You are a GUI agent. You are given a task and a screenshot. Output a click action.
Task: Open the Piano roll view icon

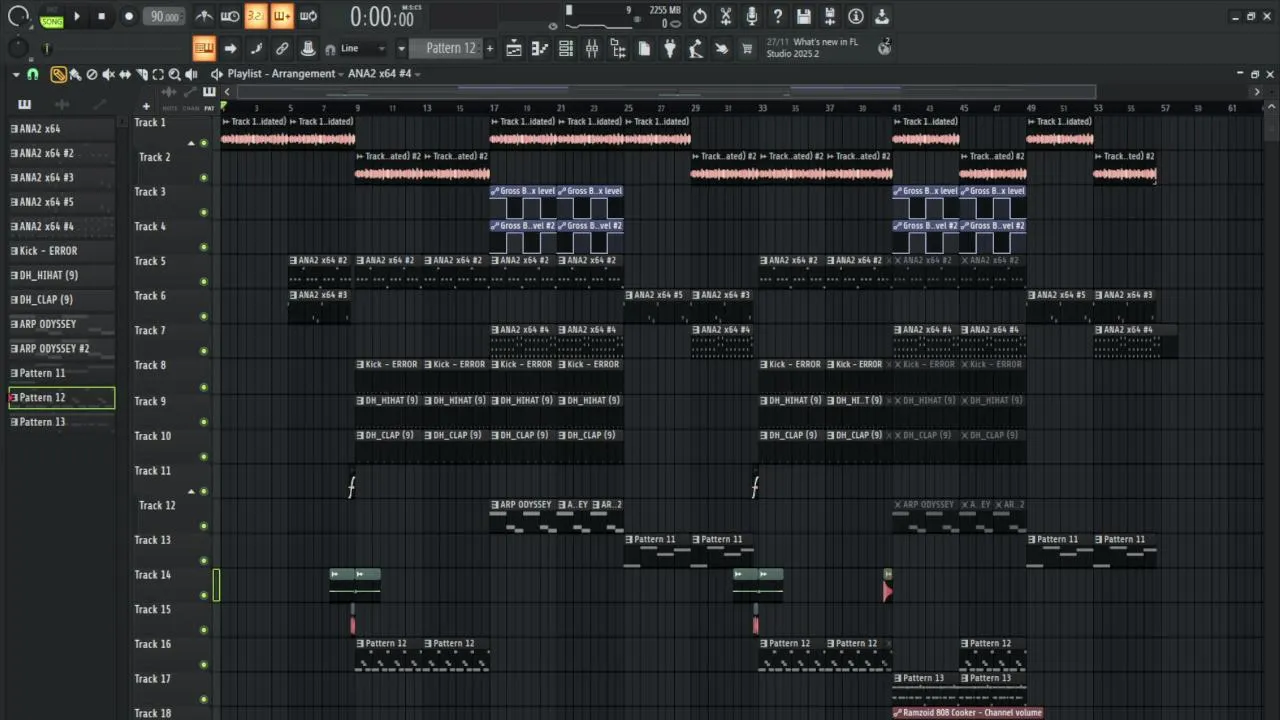pyautogui.click(x=539, y=48)
